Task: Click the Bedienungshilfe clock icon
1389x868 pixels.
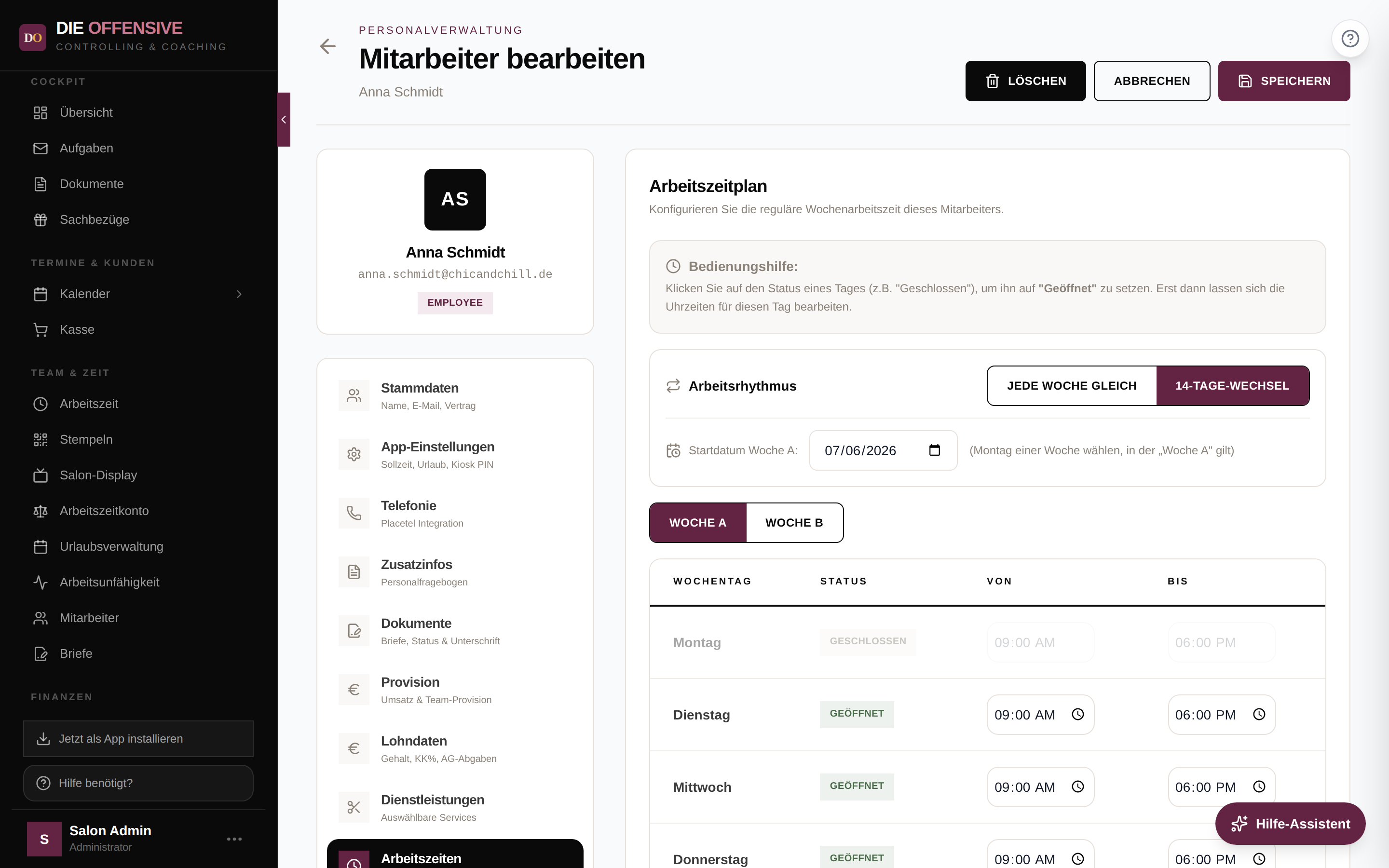Action: pyautogui.click(x=673, y=266)
